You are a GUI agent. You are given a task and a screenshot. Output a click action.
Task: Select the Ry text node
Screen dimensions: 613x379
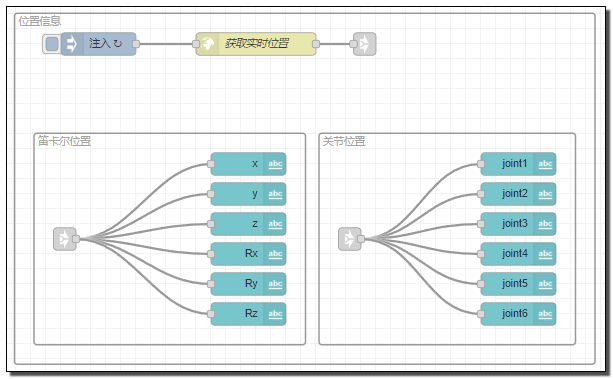tap(248, 284)
